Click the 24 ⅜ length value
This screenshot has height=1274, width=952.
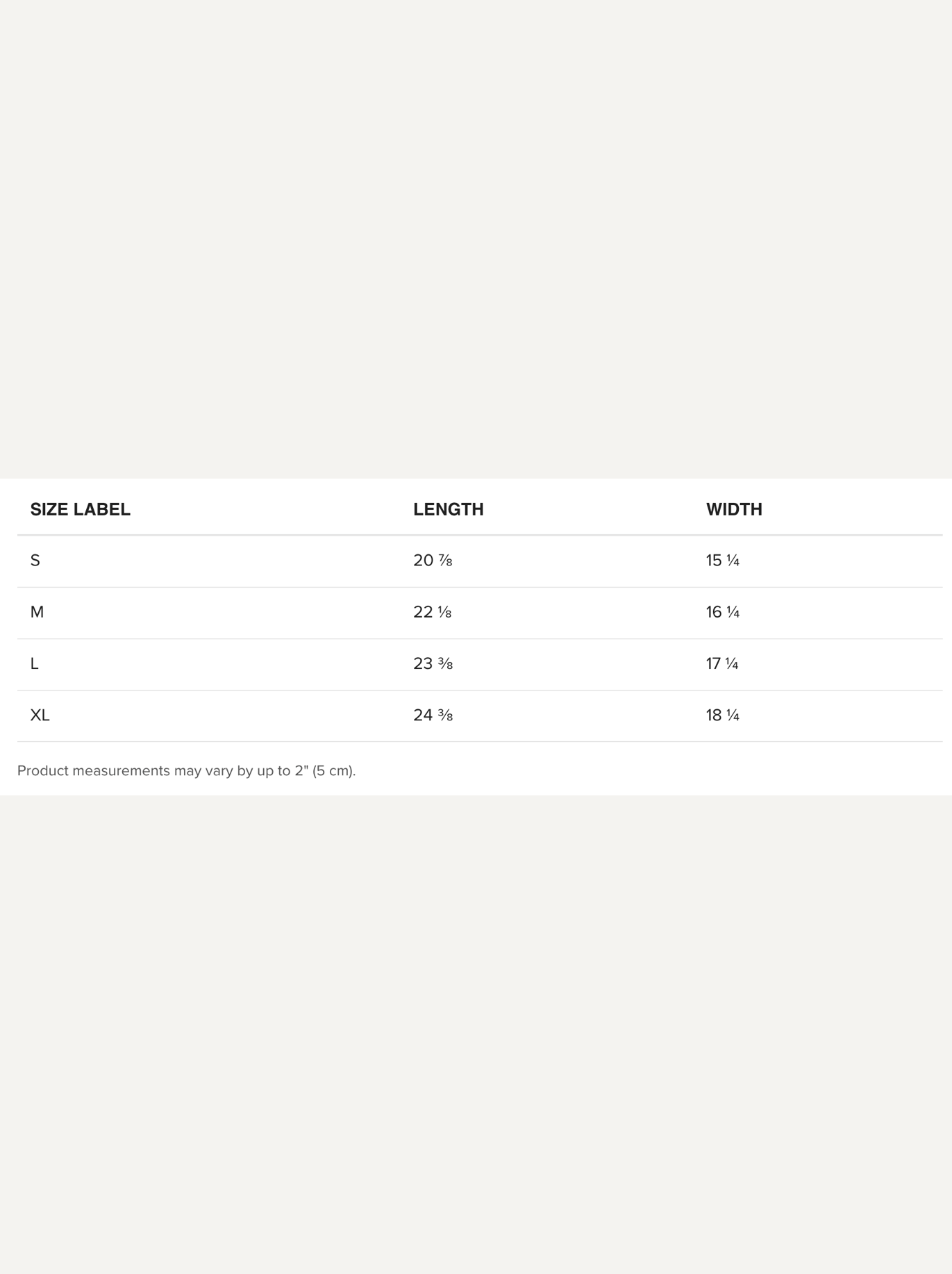click(x=433, y=715)
